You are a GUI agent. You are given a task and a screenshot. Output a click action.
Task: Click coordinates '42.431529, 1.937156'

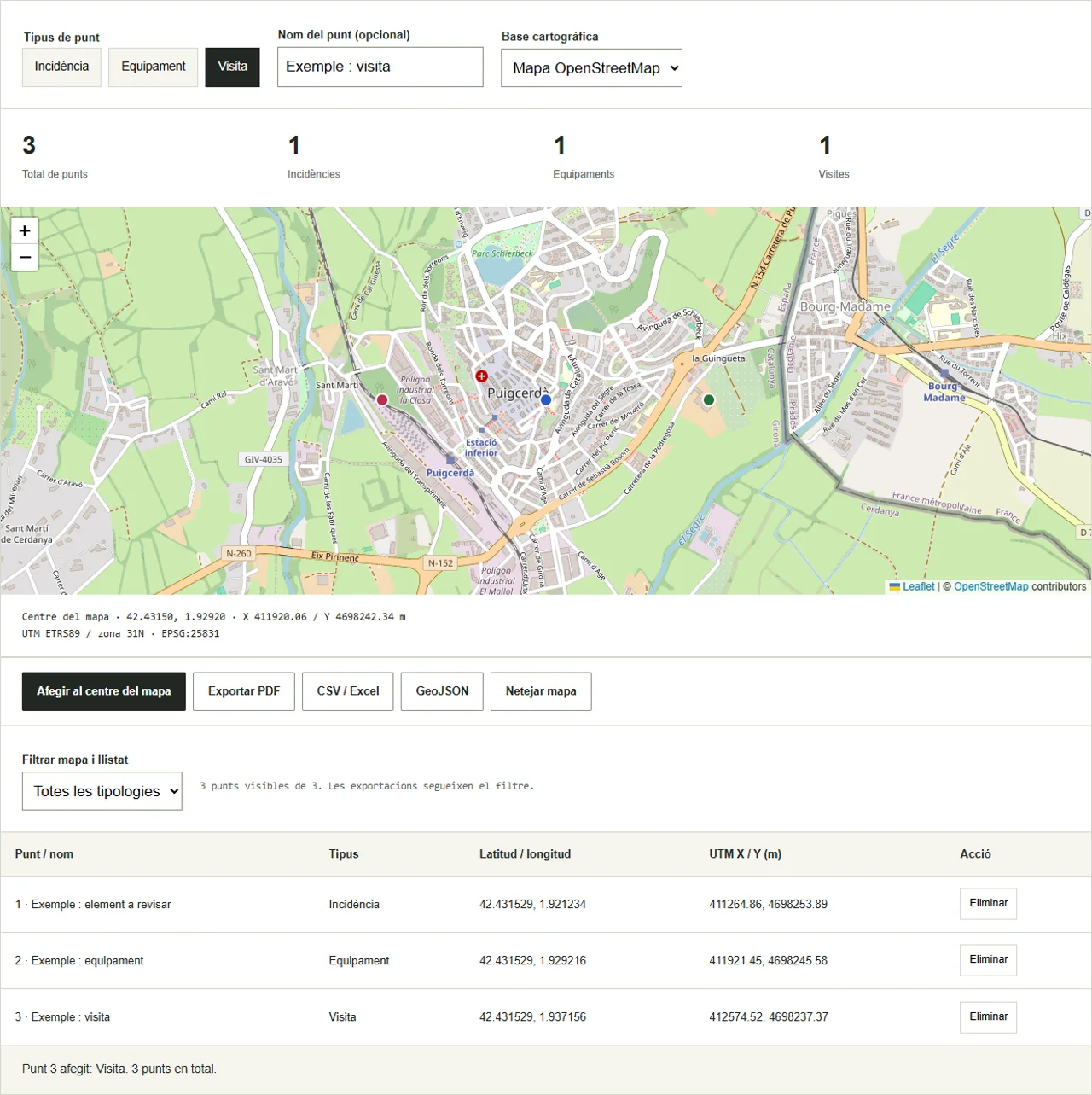point(532,1016)
